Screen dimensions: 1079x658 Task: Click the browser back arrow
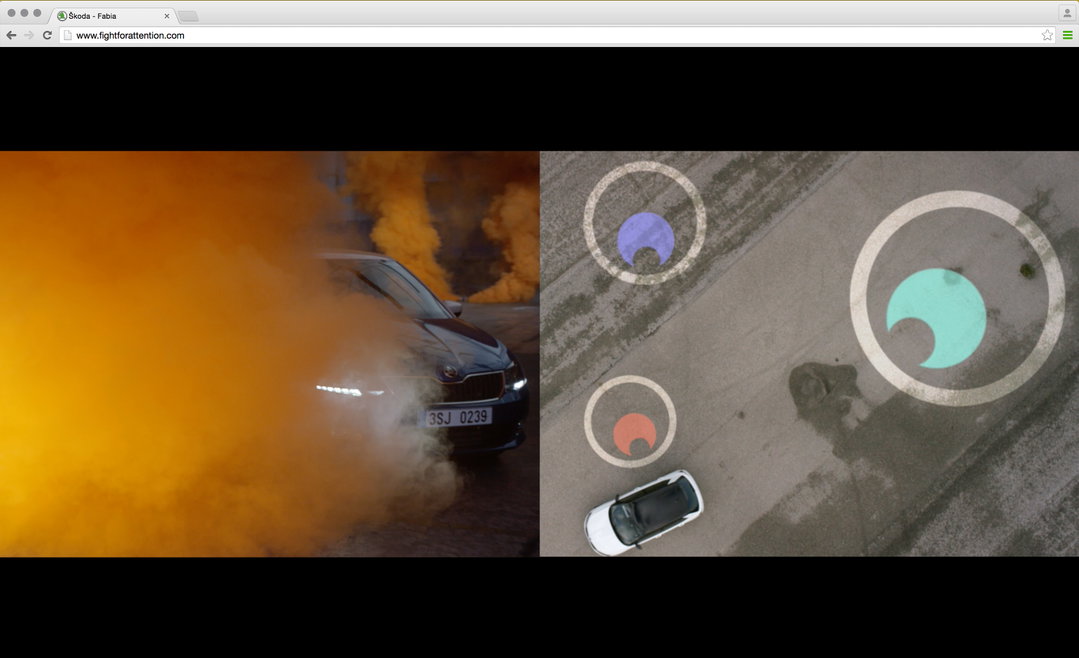(11, 35)
